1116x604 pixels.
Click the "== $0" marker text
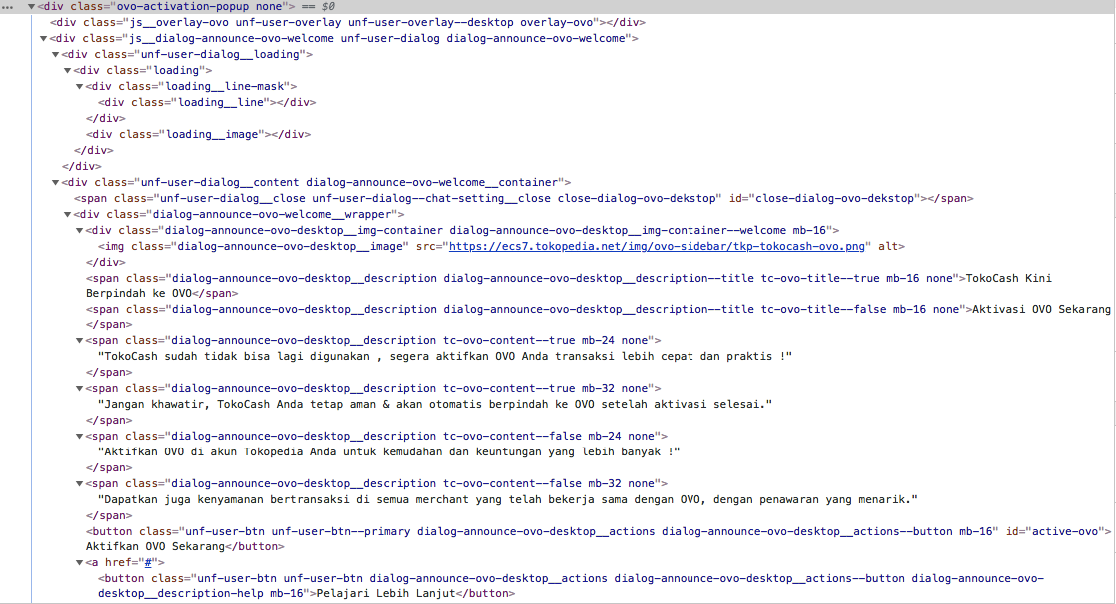pyautogui.click(x=320, y=6)
